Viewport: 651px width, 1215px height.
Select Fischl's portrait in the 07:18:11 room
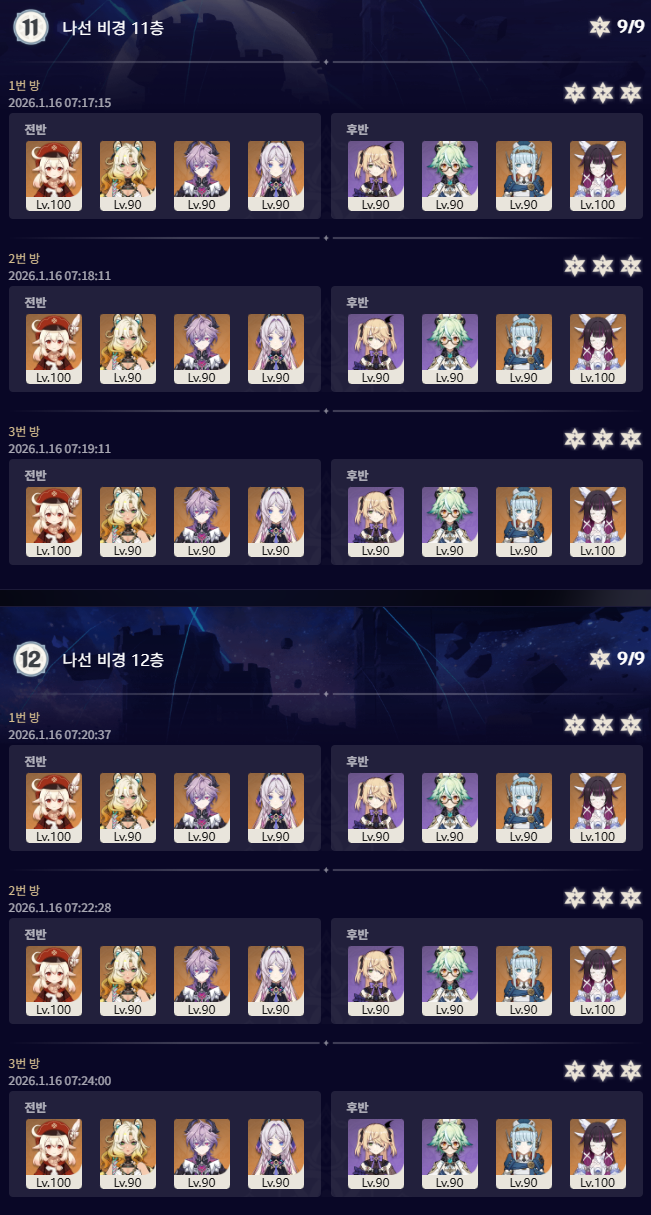point(376,349)
